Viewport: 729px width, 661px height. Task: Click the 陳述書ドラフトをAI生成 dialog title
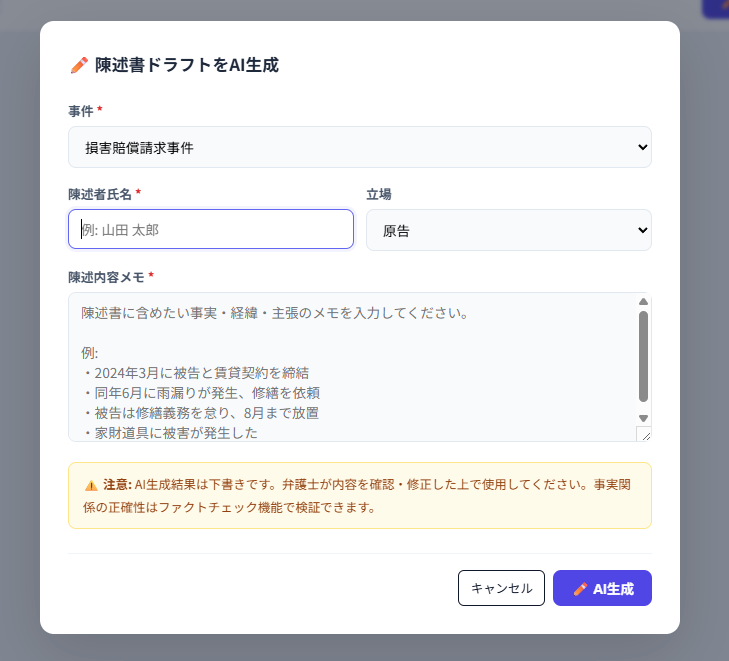pos(186,66)
